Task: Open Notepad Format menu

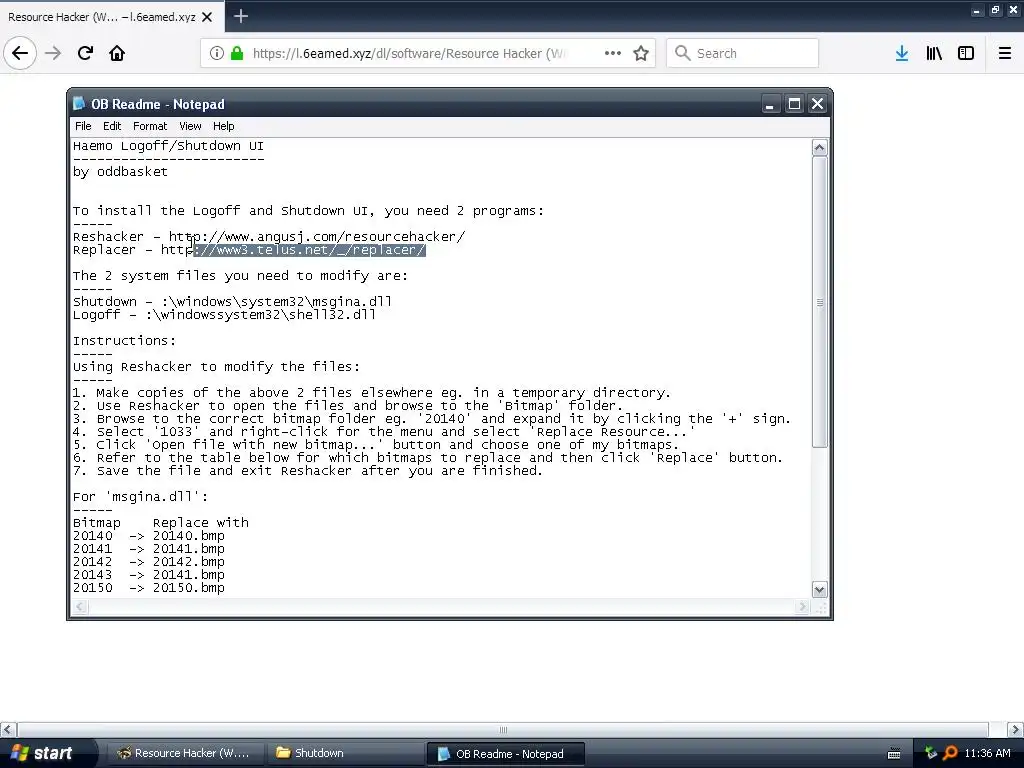Action: click(x=150, y=126)
